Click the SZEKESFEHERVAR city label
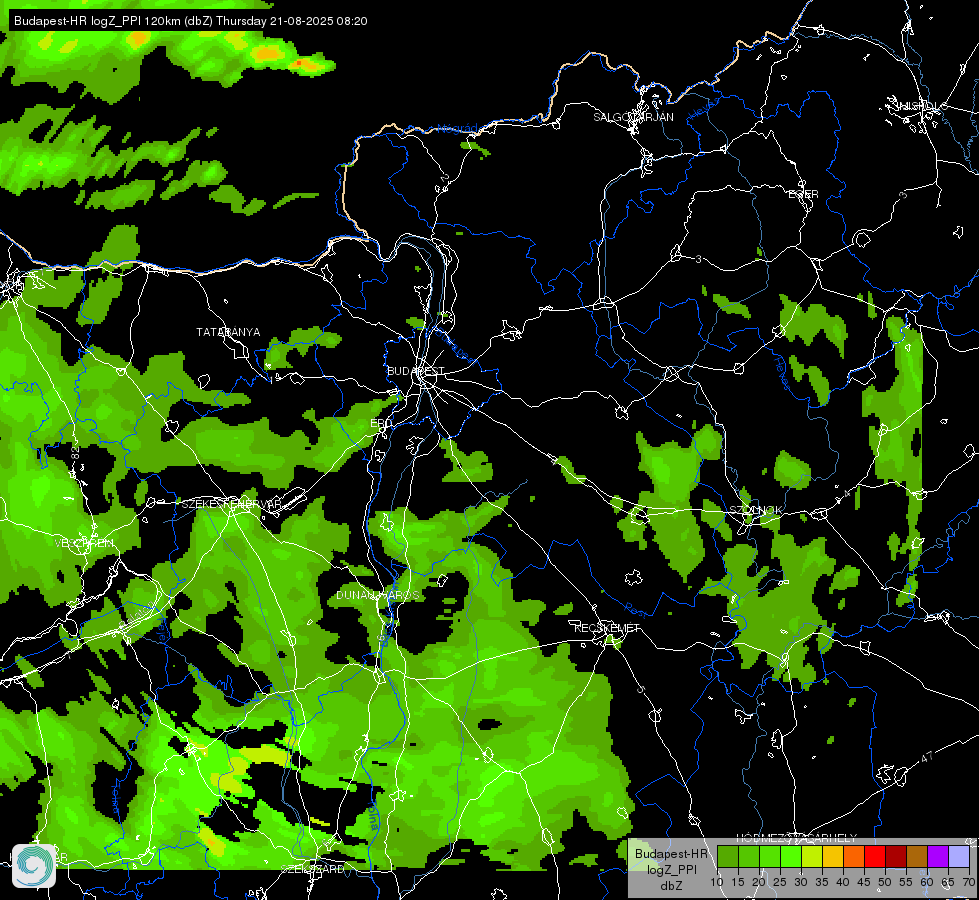979x900 pixels. 231,503
